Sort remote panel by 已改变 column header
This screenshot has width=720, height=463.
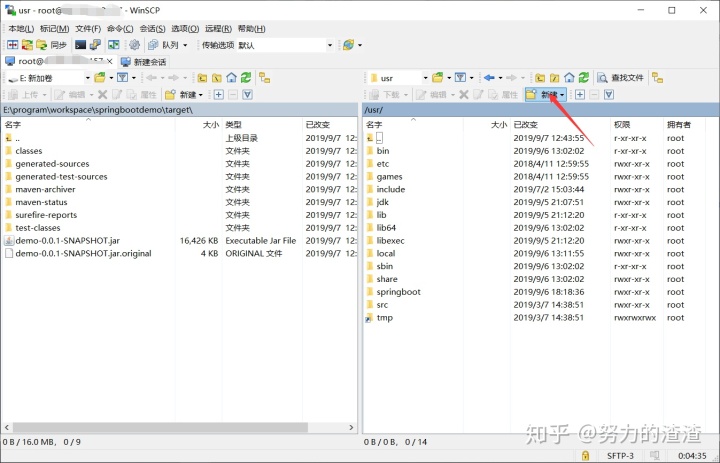[560, 124]
